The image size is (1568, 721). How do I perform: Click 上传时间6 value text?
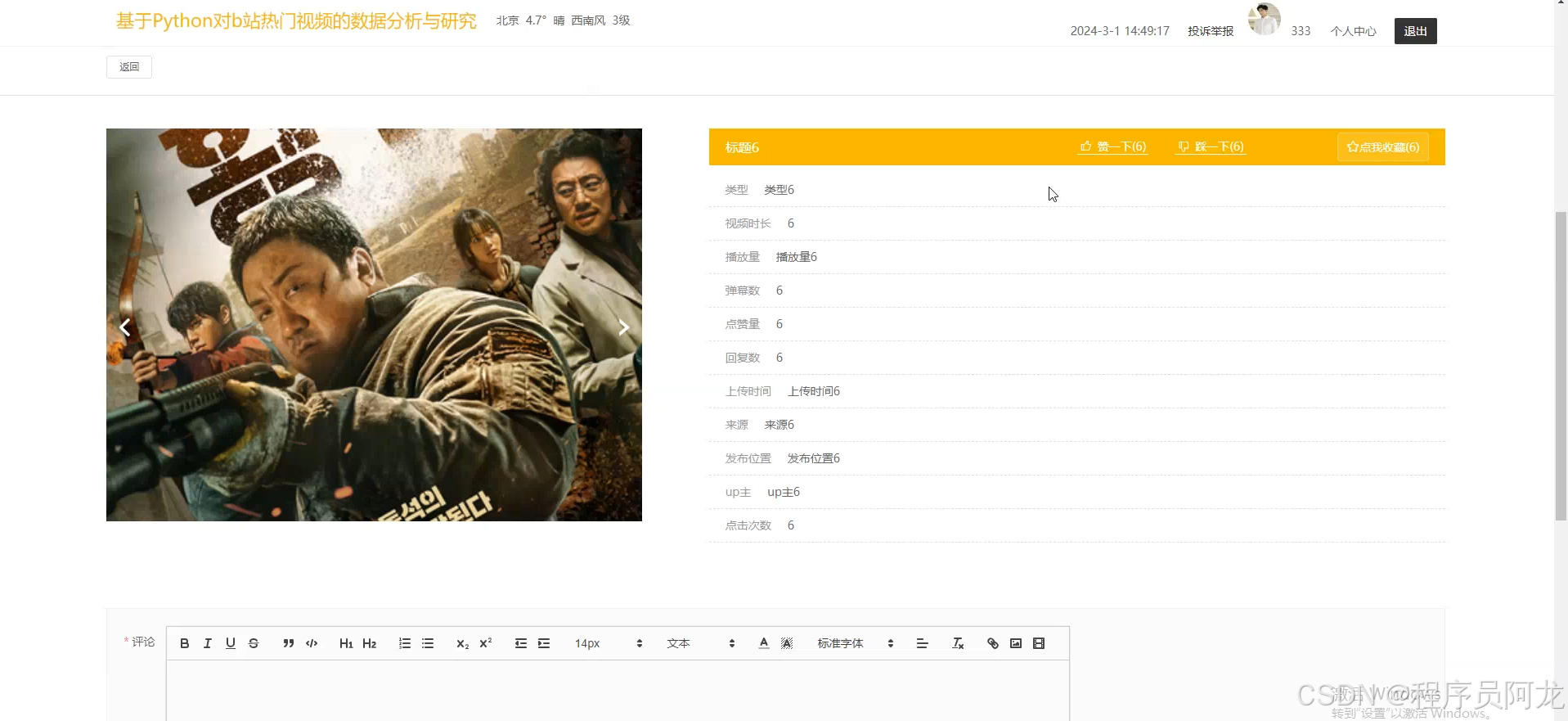[813, 391]
